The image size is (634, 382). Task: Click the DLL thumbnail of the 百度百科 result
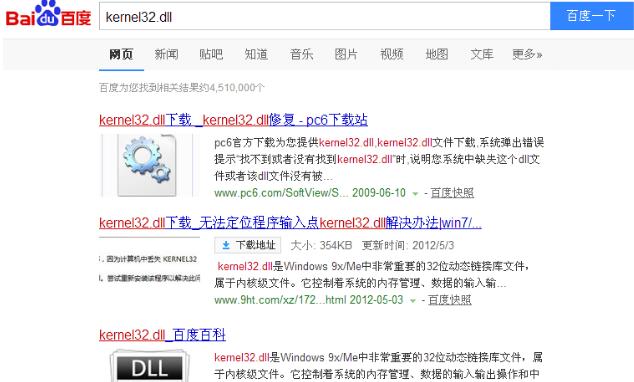click(150, 366)
